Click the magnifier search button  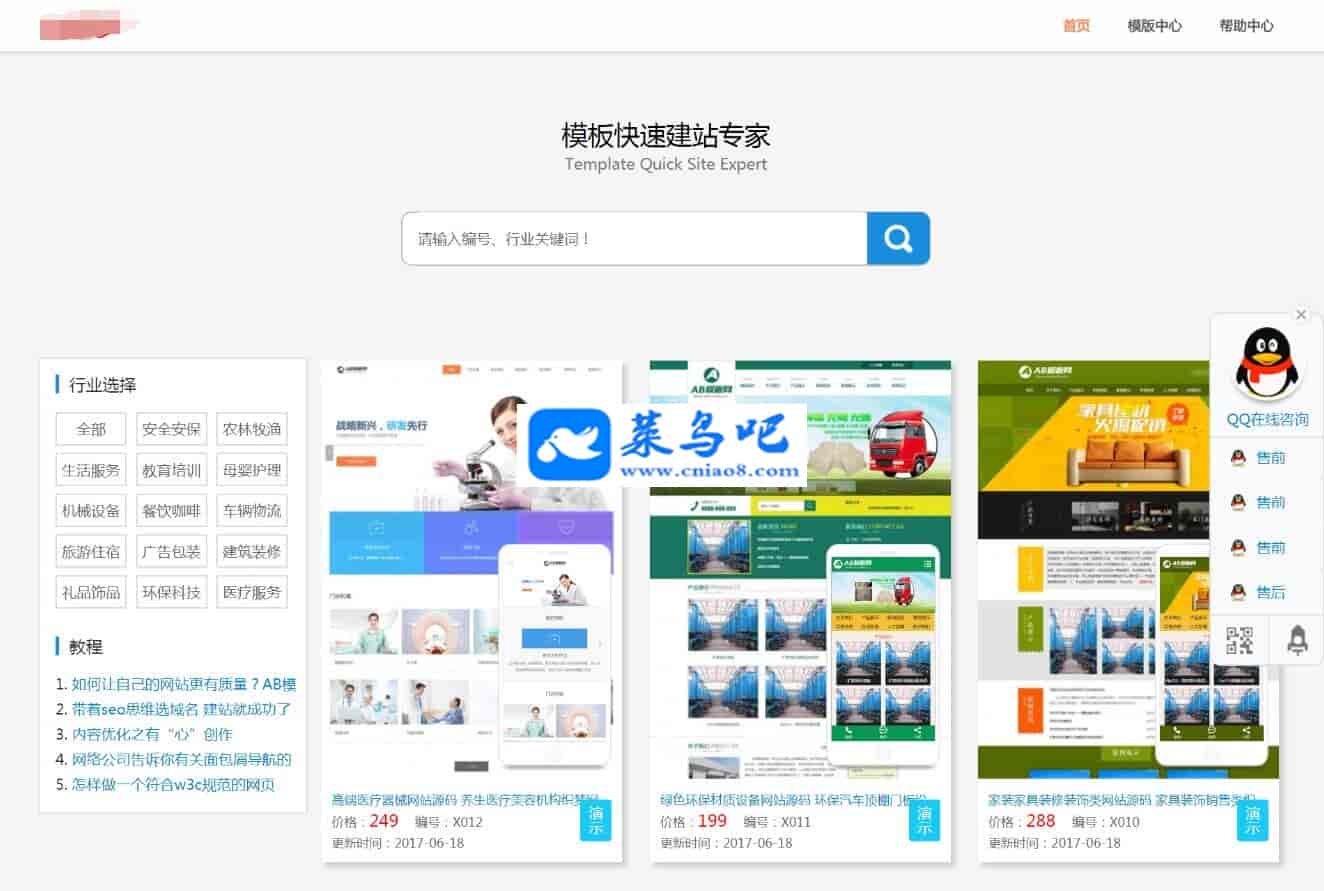[x=898, y=238]
